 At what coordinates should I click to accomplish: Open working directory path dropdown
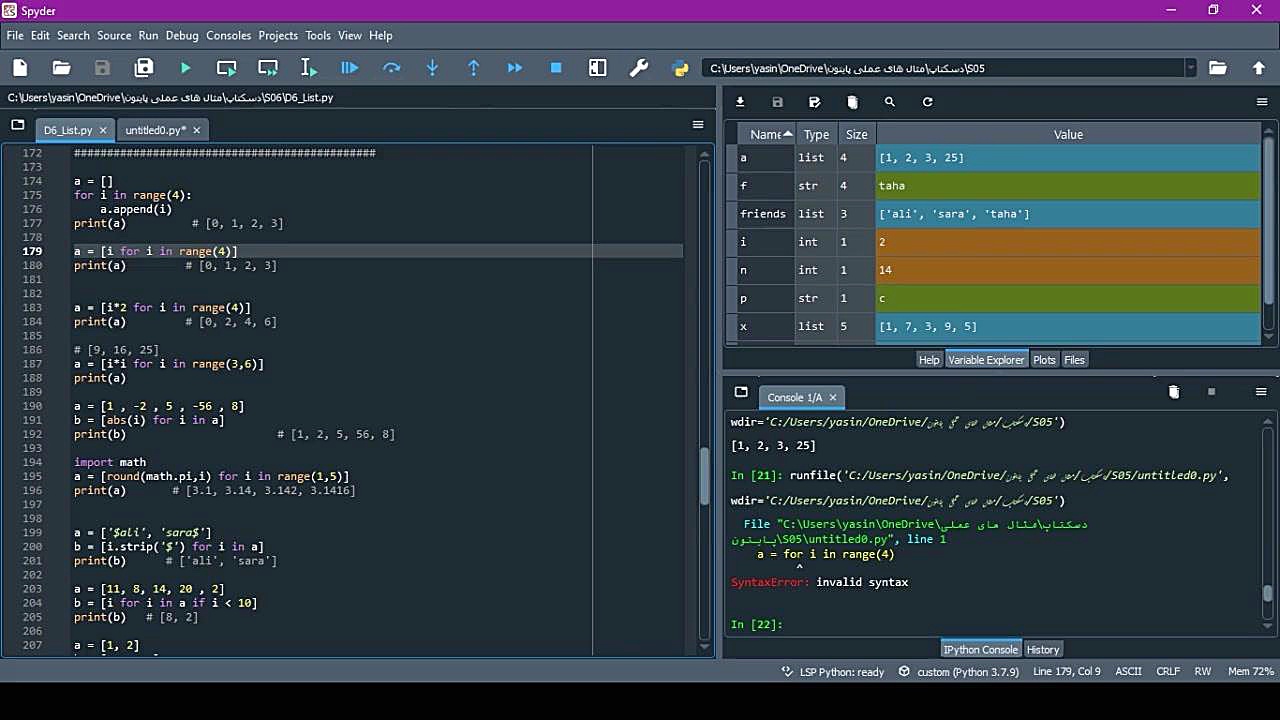tap(1190, 68)
